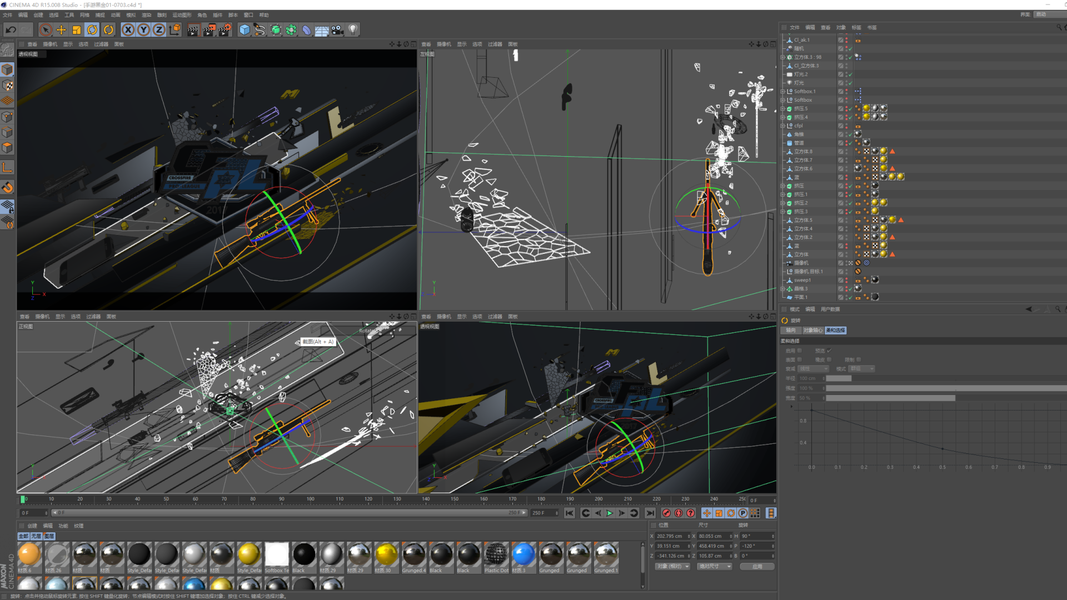
Task: Open the array modeling objects icon
Action: 291,30
